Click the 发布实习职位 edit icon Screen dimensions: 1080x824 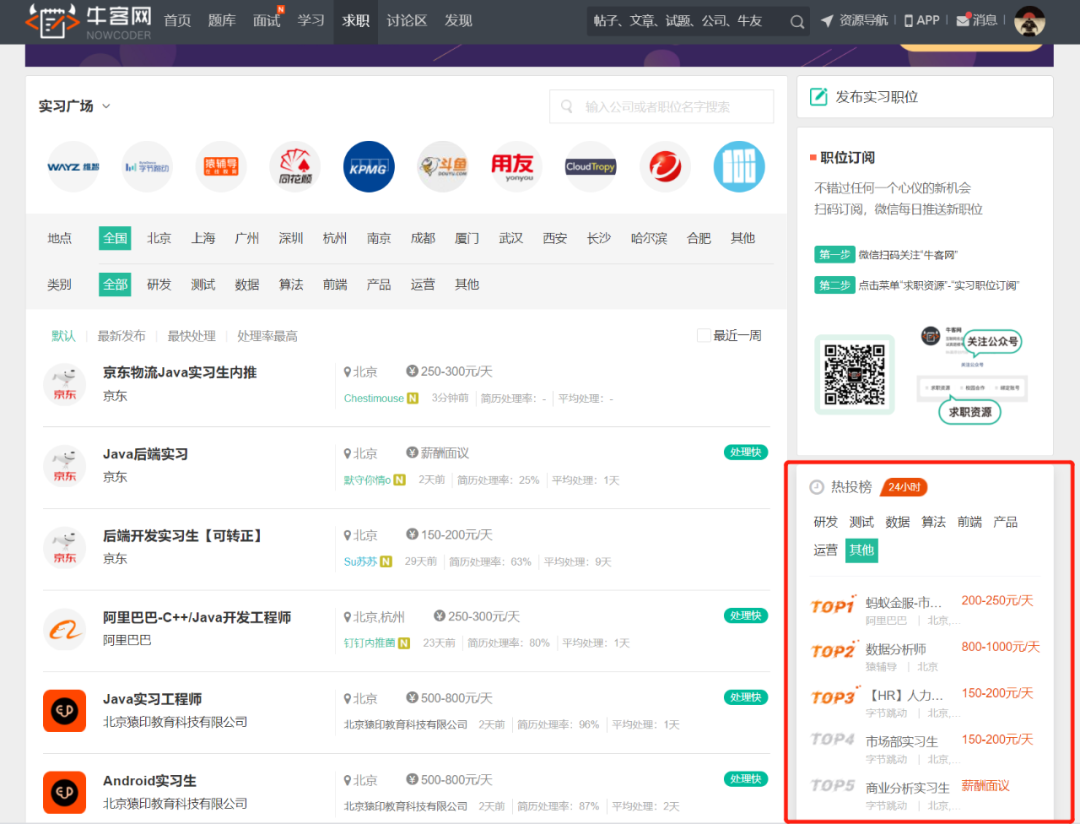pos(818,97)
